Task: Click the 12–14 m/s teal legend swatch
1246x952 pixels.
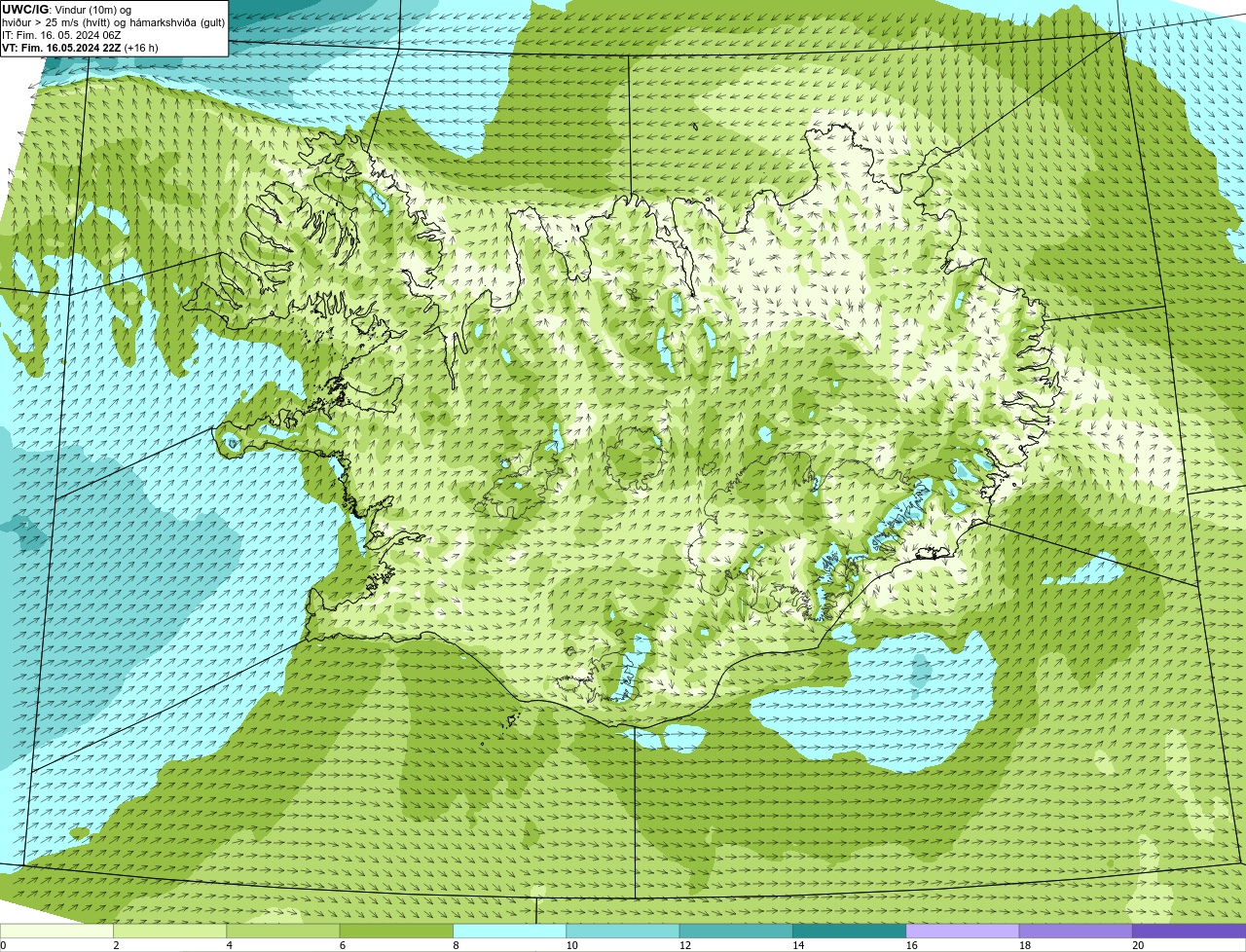Action: [x=736, y=931]
